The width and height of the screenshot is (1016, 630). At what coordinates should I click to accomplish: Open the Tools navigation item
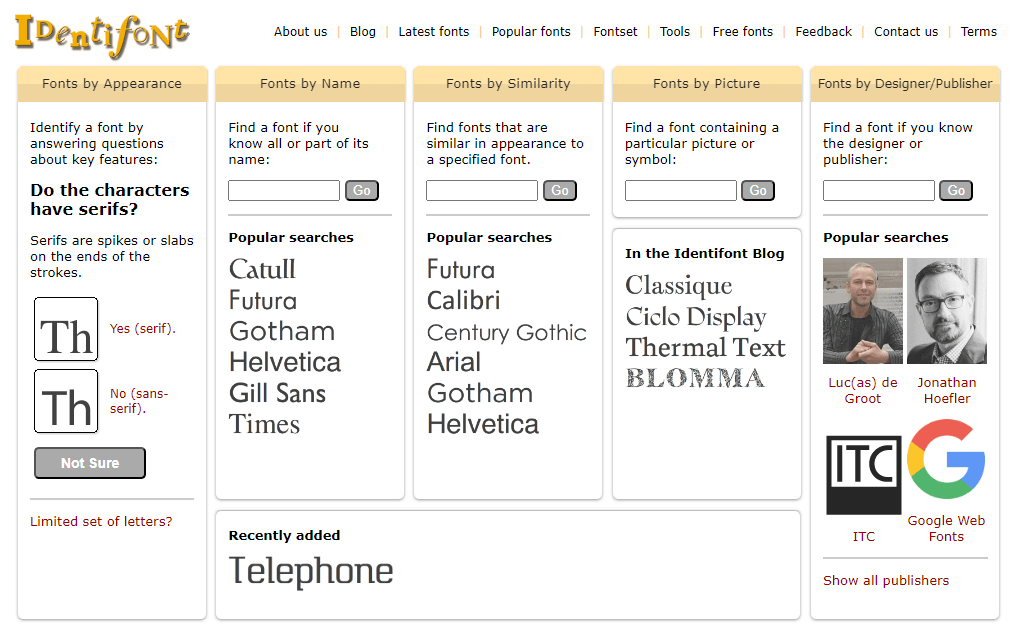click(x=675, y=32)
